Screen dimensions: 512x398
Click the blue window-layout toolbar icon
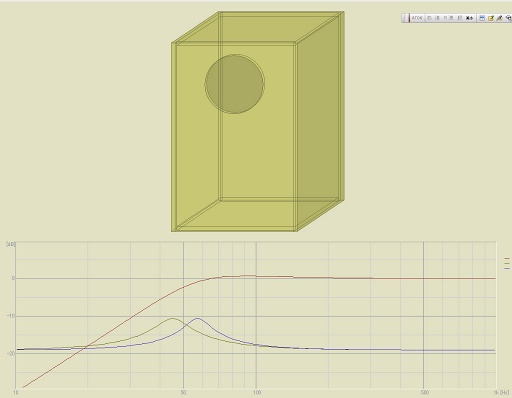point(482,18)
